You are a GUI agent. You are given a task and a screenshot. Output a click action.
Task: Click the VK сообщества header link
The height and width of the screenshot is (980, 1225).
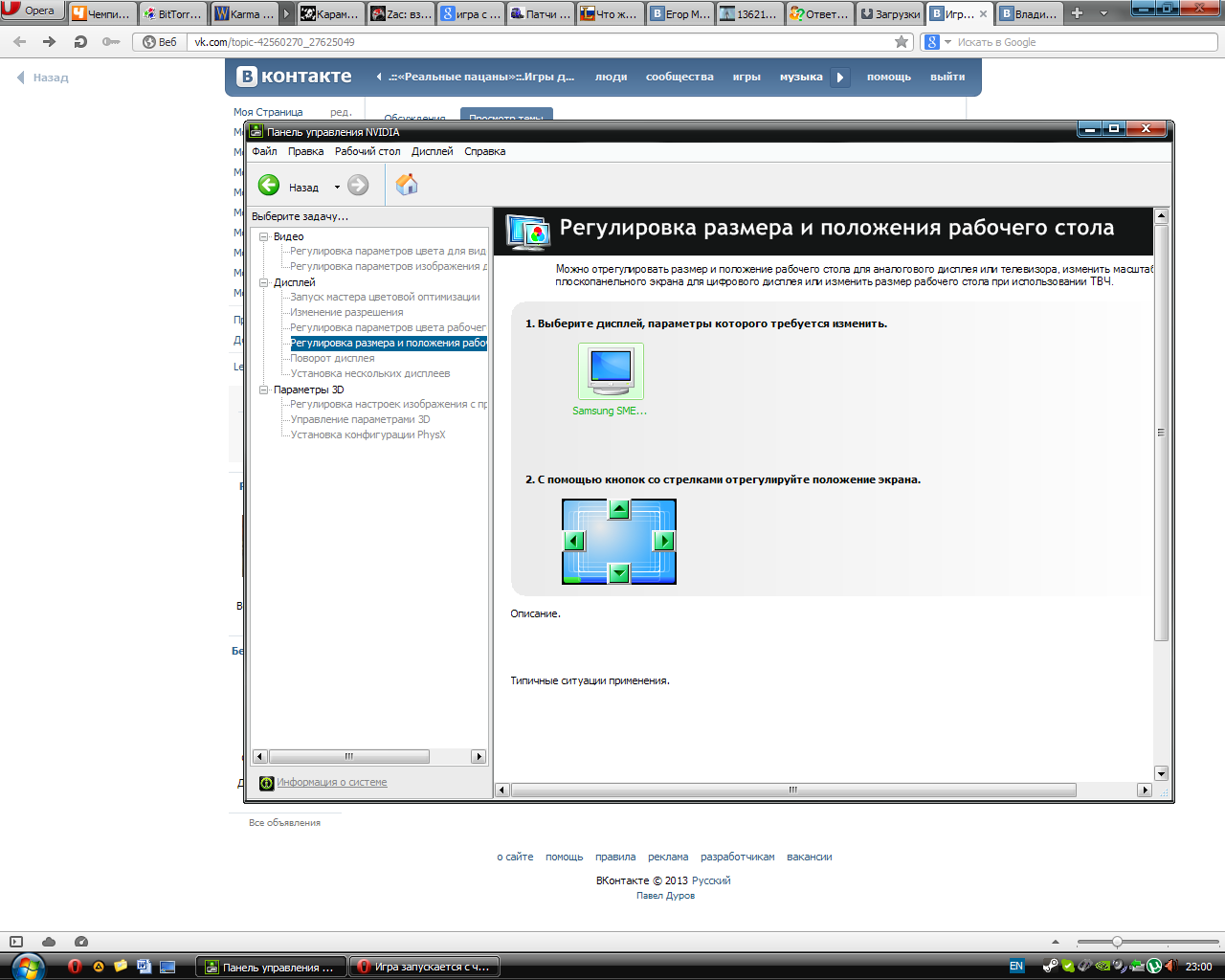point(679,77)
